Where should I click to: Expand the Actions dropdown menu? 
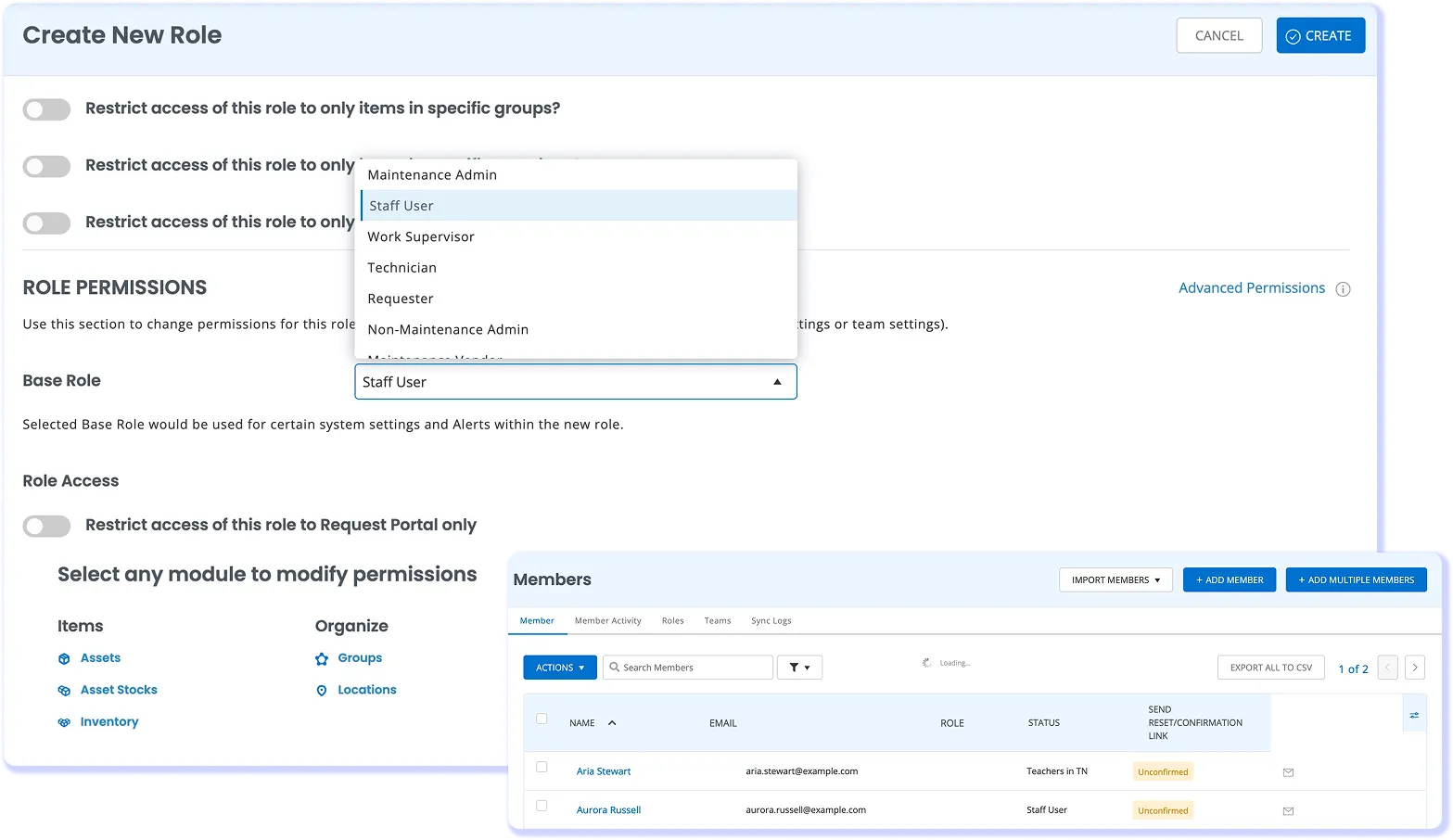[x=559, y=668]
